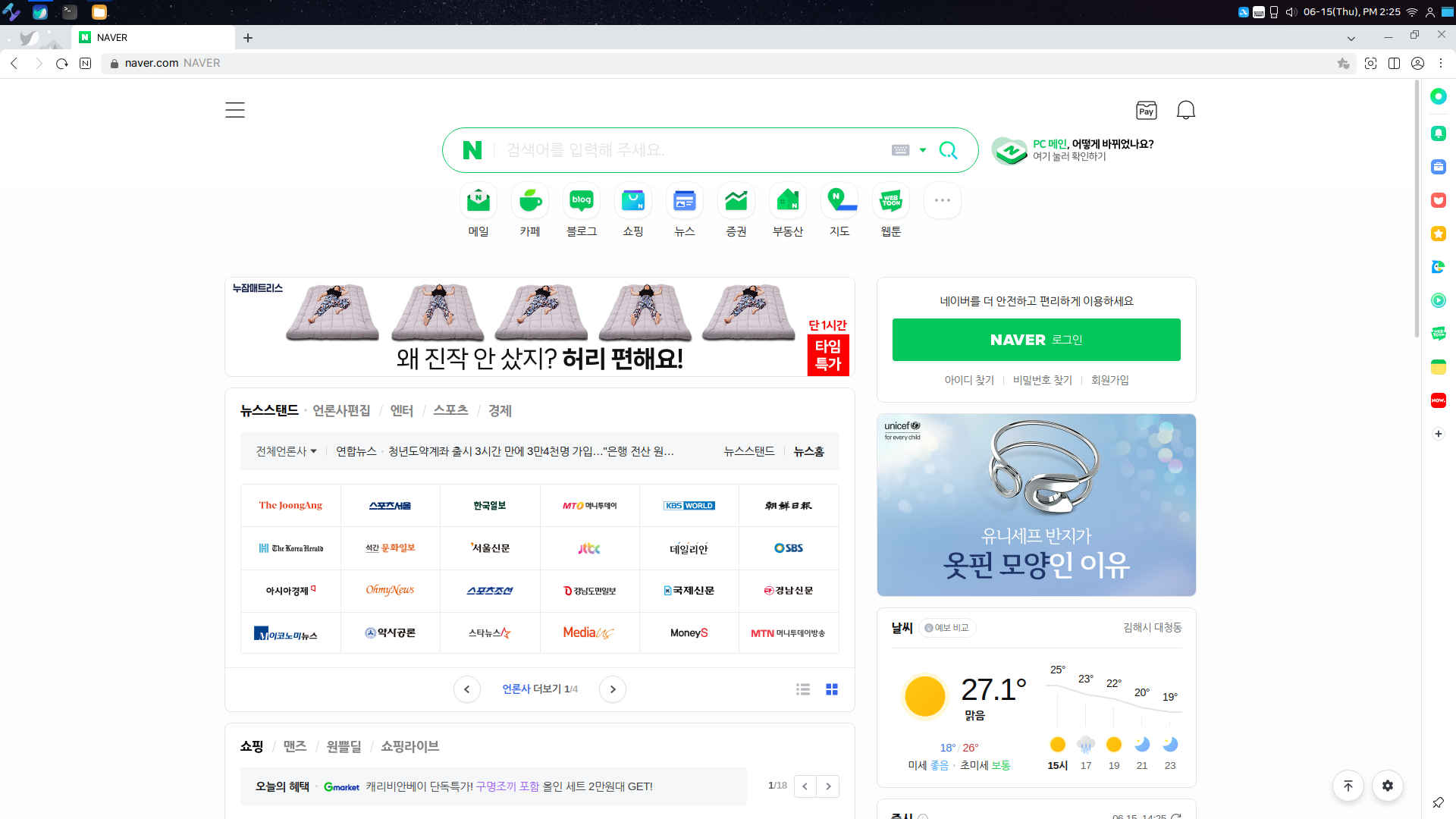This screenshot has height=819, width=1456.
Task: Expand the on-screen keyboard dropdown arrow
Action: [923, 150]
